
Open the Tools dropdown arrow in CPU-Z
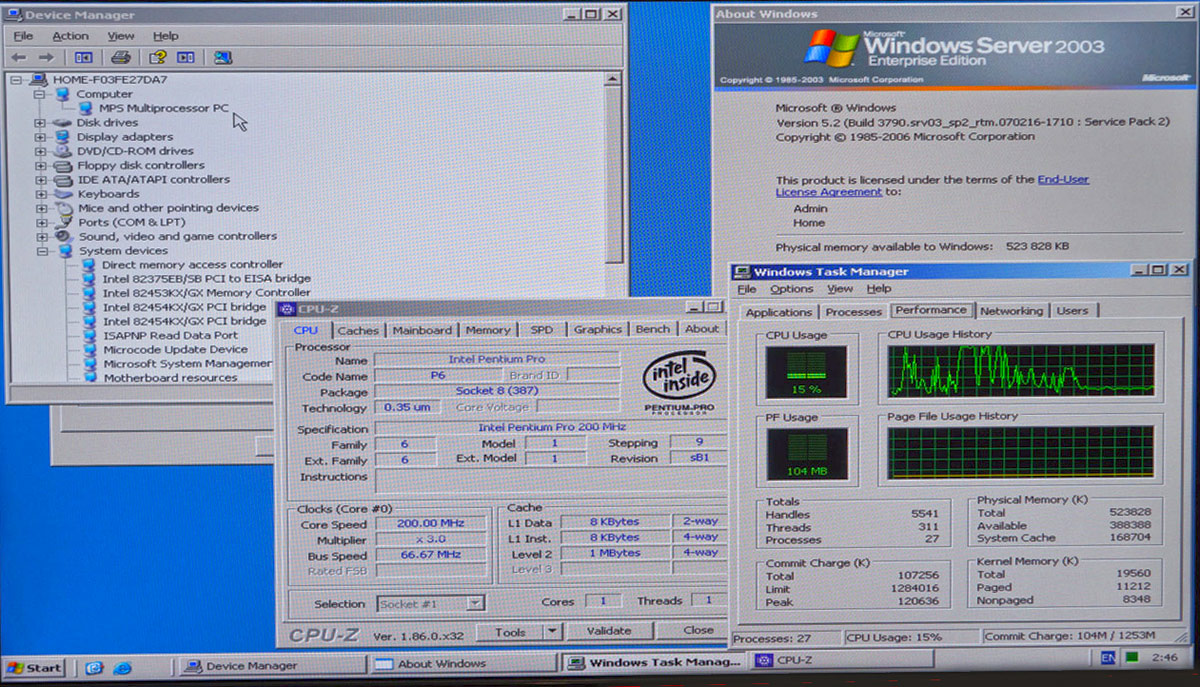(x=552, y=631)
